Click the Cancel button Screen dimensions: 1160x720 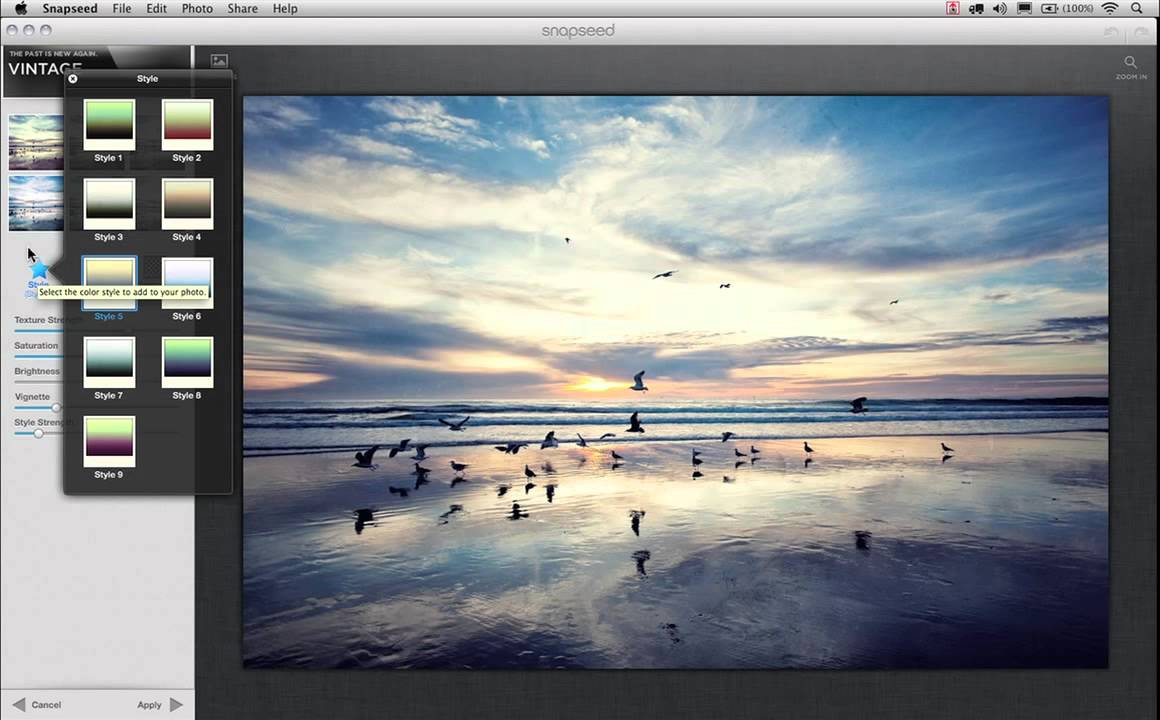point(46,705)
